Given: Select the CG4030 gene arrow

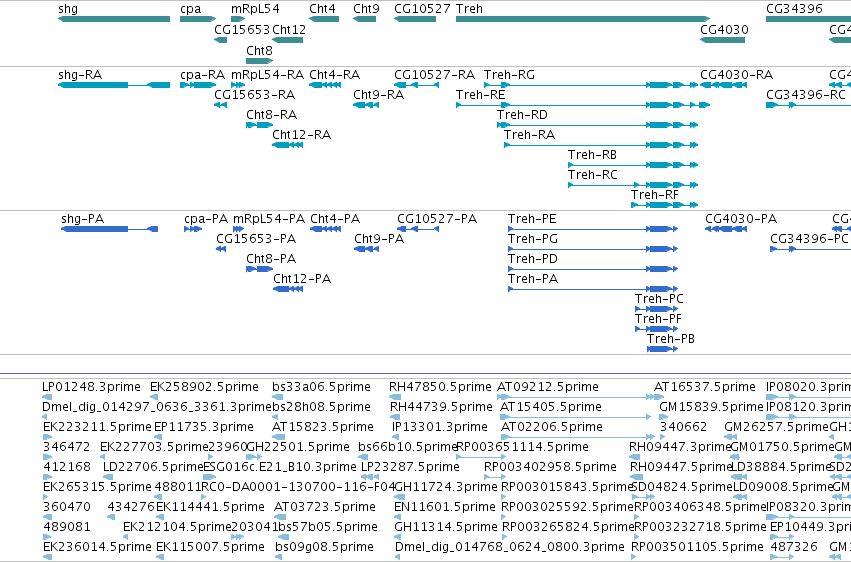Looking at the screenshot, I should point(722,40).
